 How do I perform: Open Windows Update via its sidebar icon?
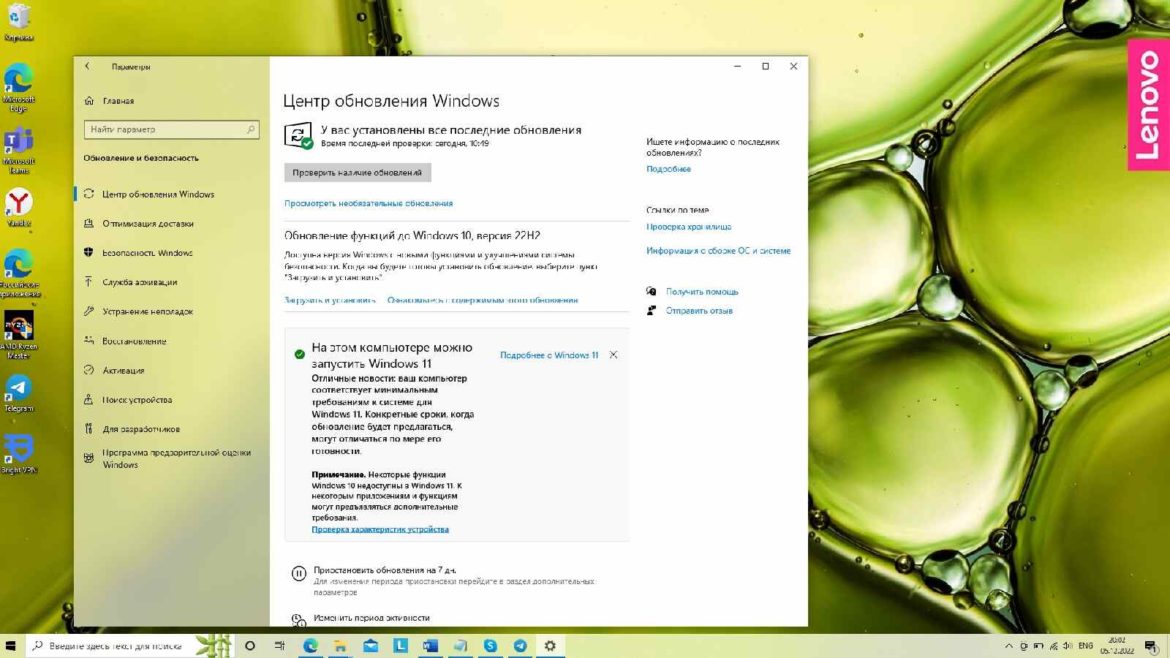coord(88,194)
